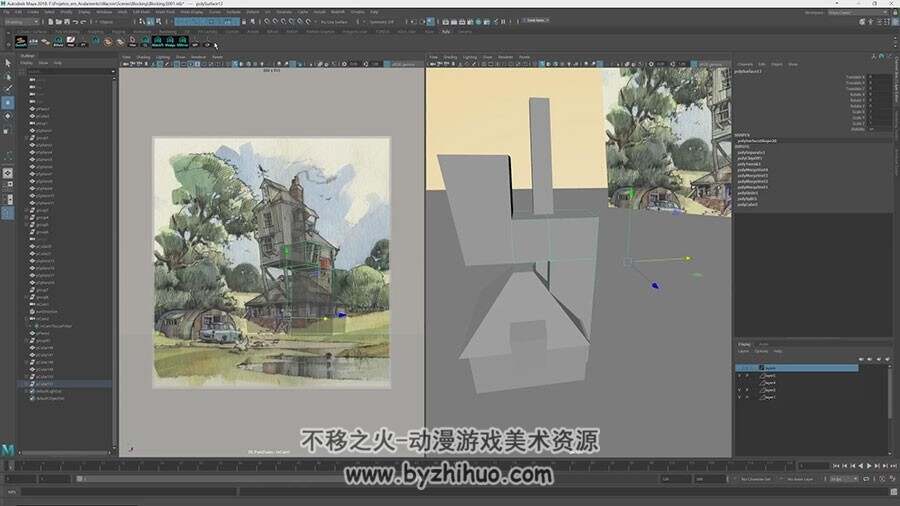
Task: Open No Anim Layer dropdown
Action: 801,479
